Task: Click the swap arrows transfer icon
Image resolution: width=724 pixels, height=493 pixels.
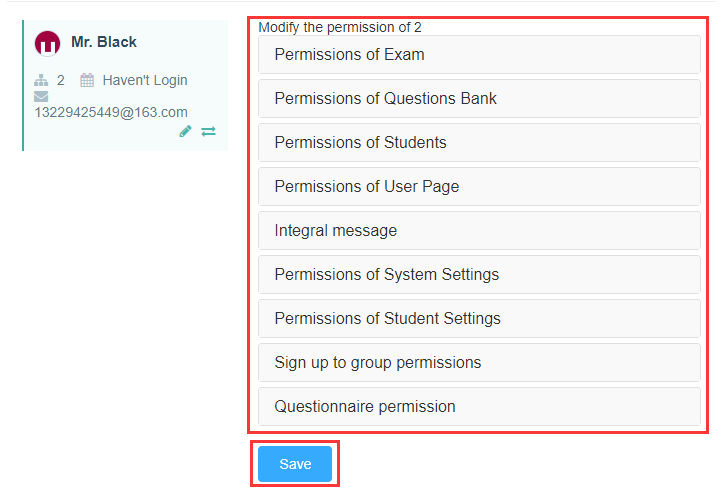Action: pyautogui.click(x=208, y=132)
